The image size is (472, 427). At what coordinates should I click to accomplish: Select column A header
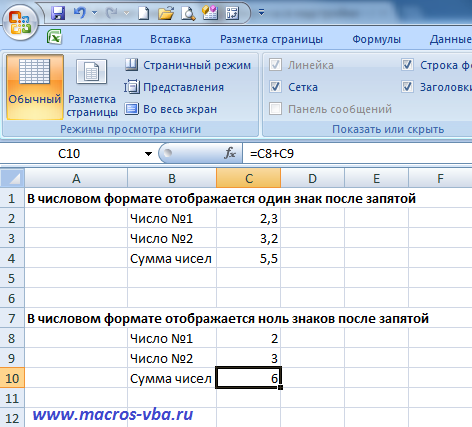[x=76, y=179]
